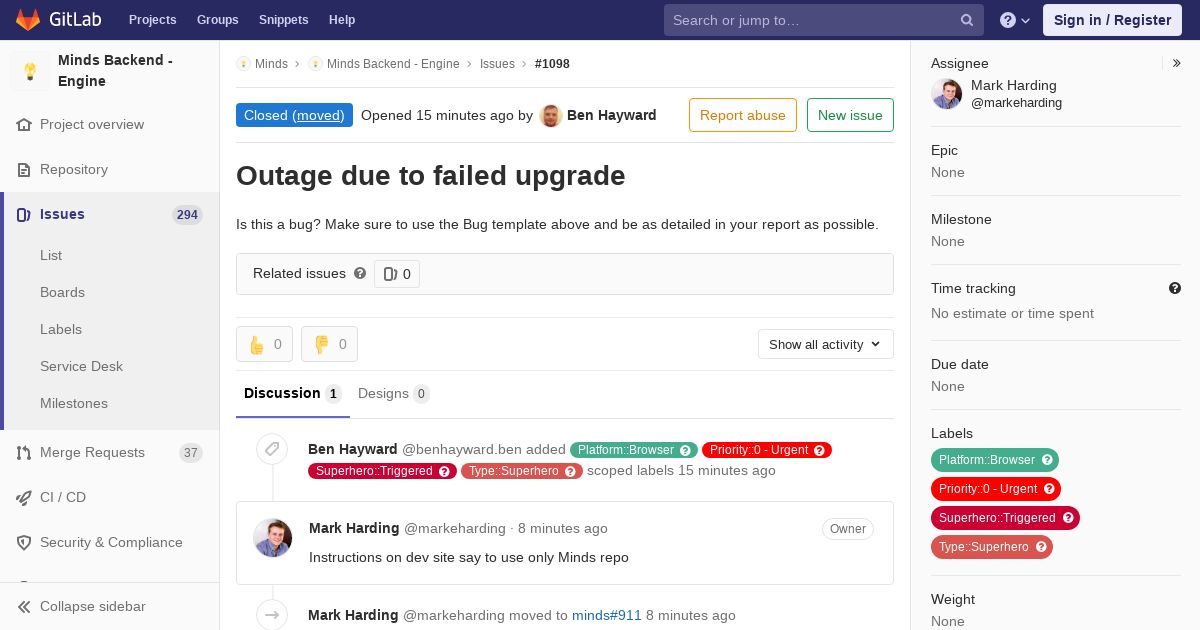The height and width of the screenshot is (630, 1200).
Task: Go to Issues breadcrumb link
Action: tap(497, 63)
